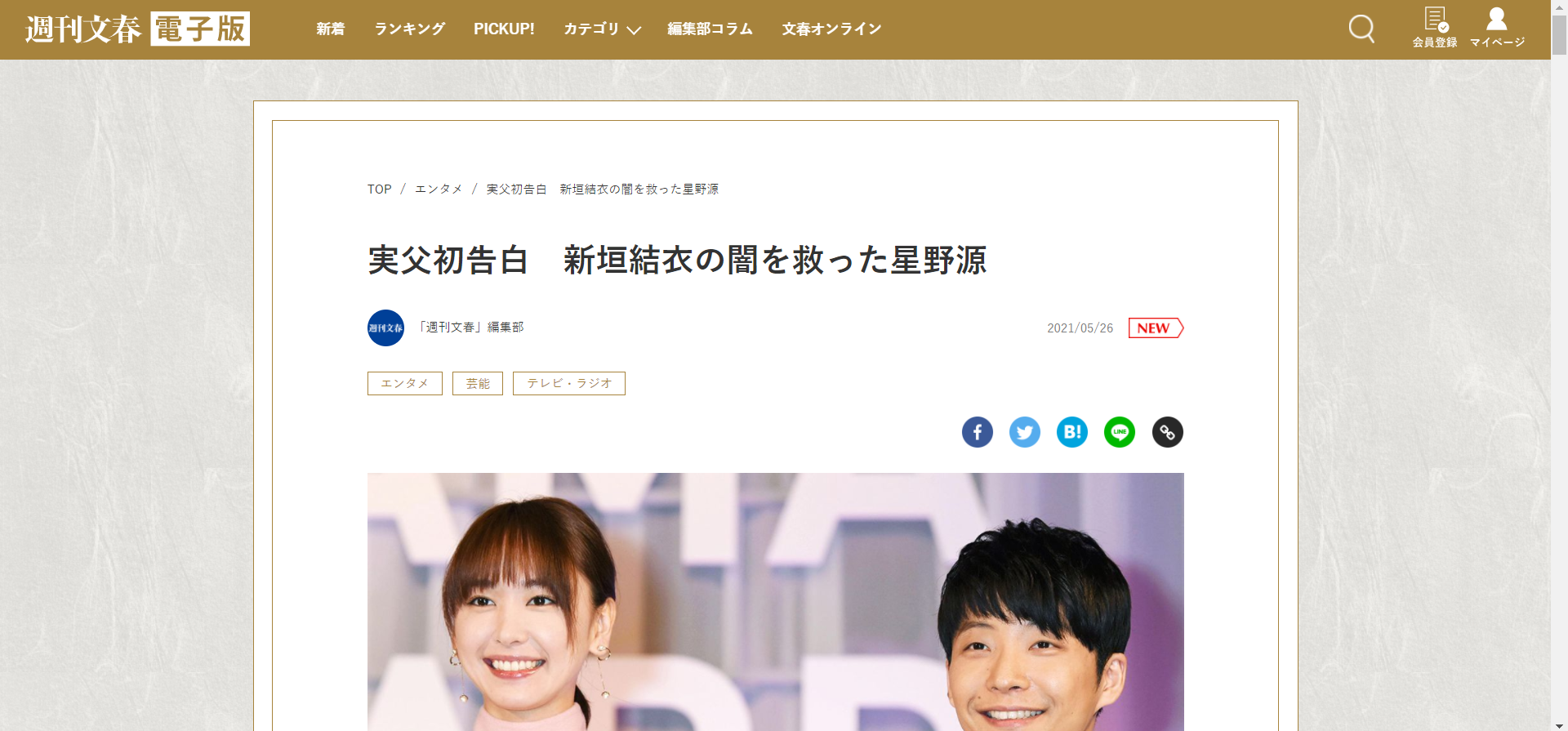This screenshot has height=731, width=1568.
Task: Open the ランキング menu item
Action: (x=409, y=29)
